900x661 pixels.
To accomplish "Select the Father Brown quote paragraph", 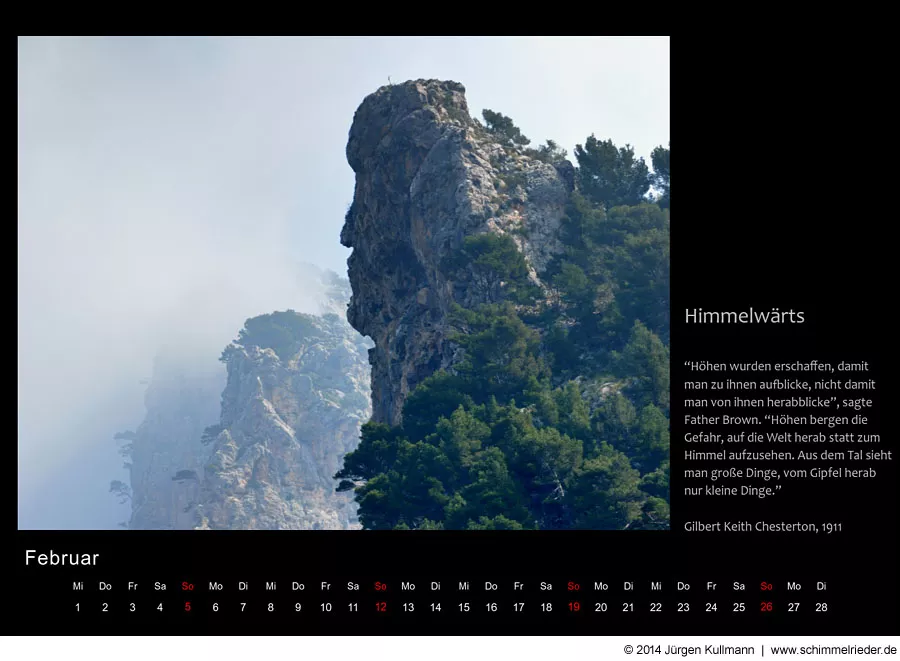I will tap(787, 428).
